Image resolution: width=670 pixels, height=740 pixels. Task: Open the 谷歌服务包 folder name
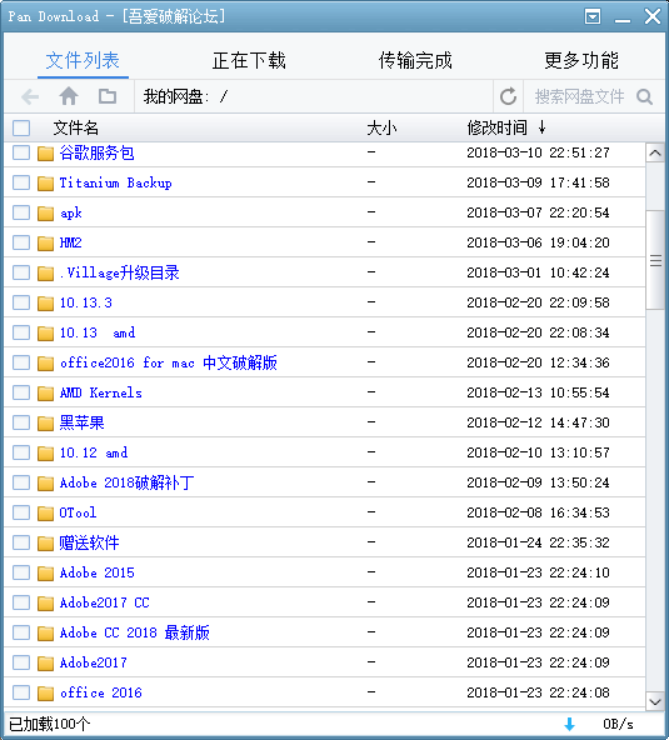[x=97, y=153]
